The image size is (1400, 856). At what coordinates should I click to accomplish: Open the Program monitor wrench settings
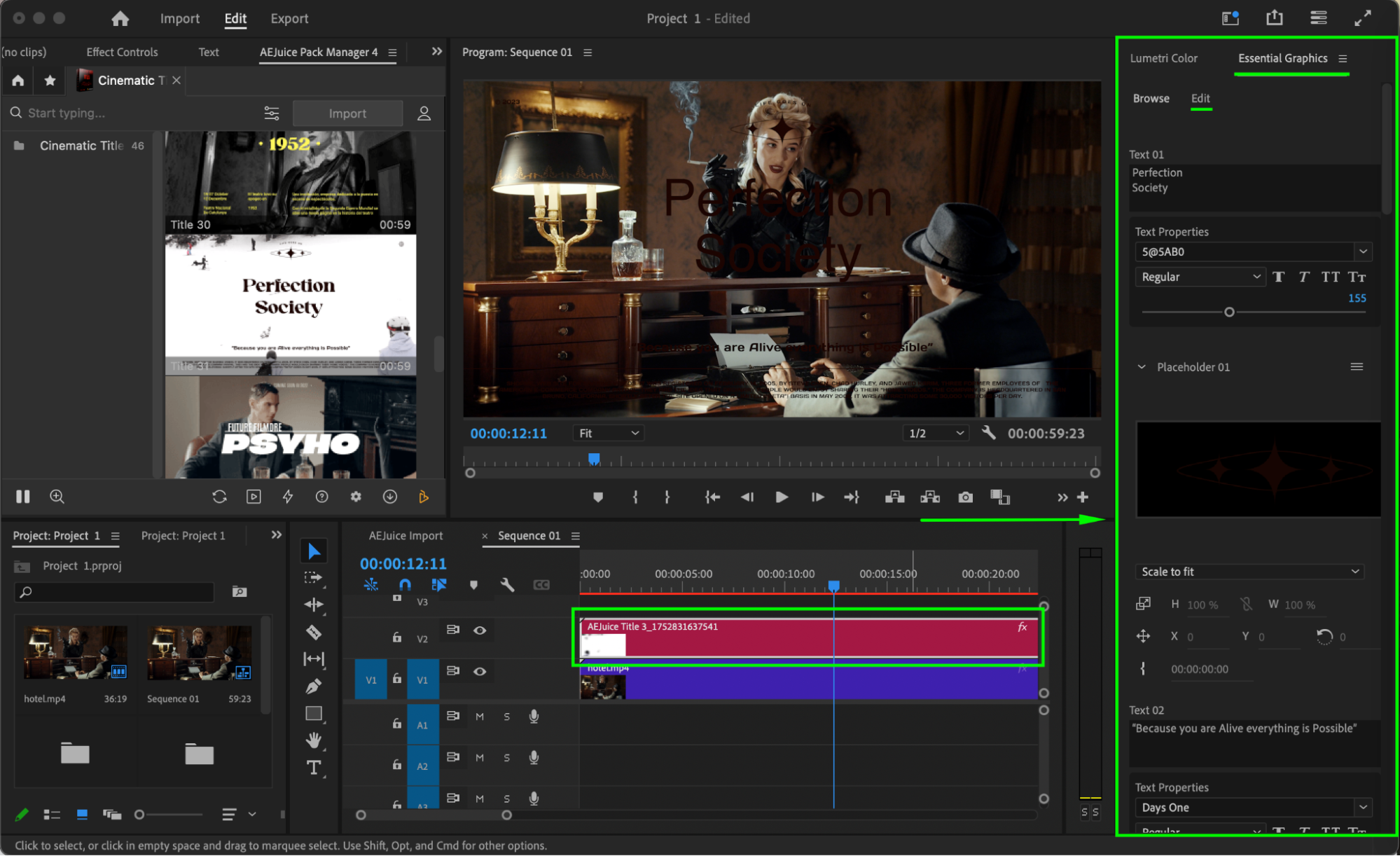coord(988,433)
